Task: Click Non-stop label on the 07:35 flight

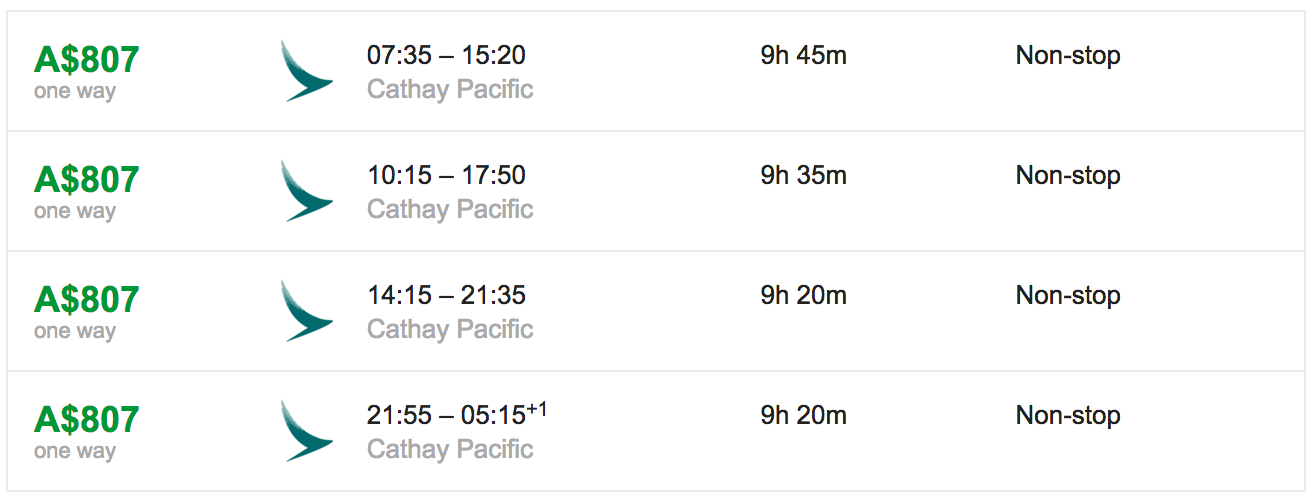Action: pos(1068,55)
